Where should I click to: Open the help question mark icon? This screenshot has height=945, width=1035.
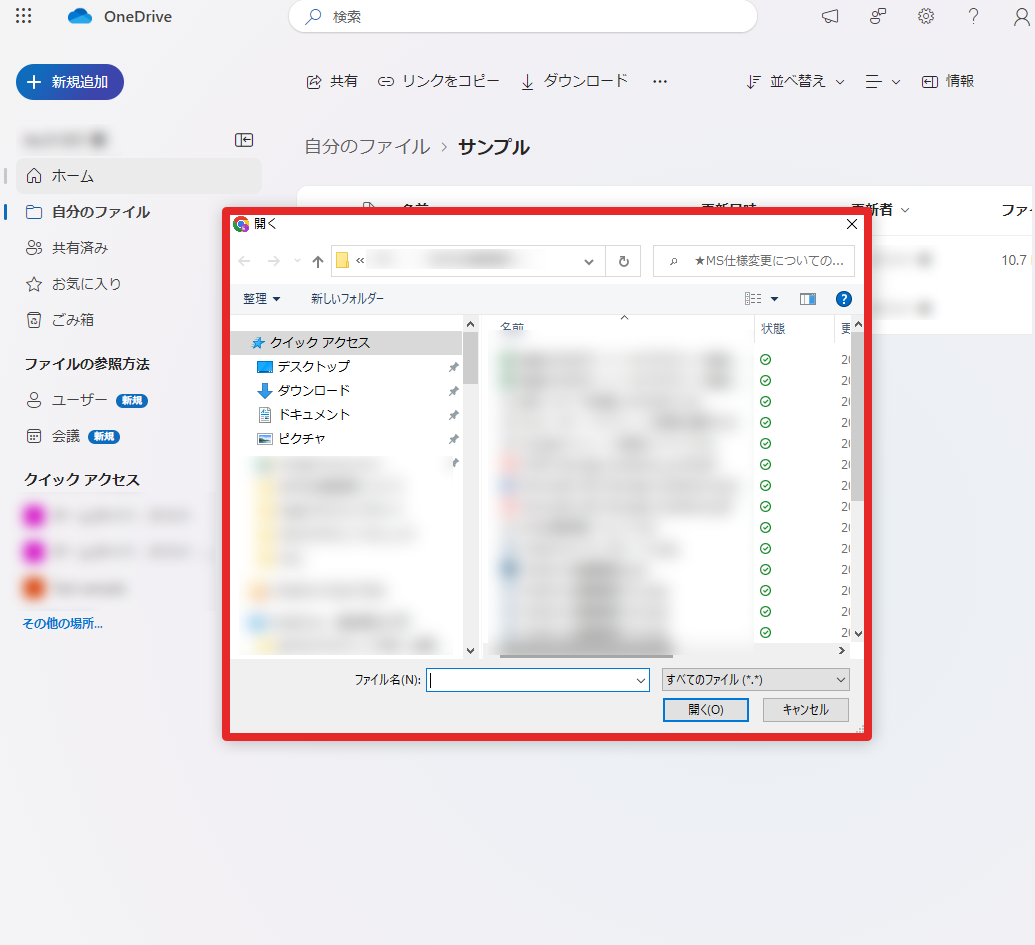tap(973, 16)
